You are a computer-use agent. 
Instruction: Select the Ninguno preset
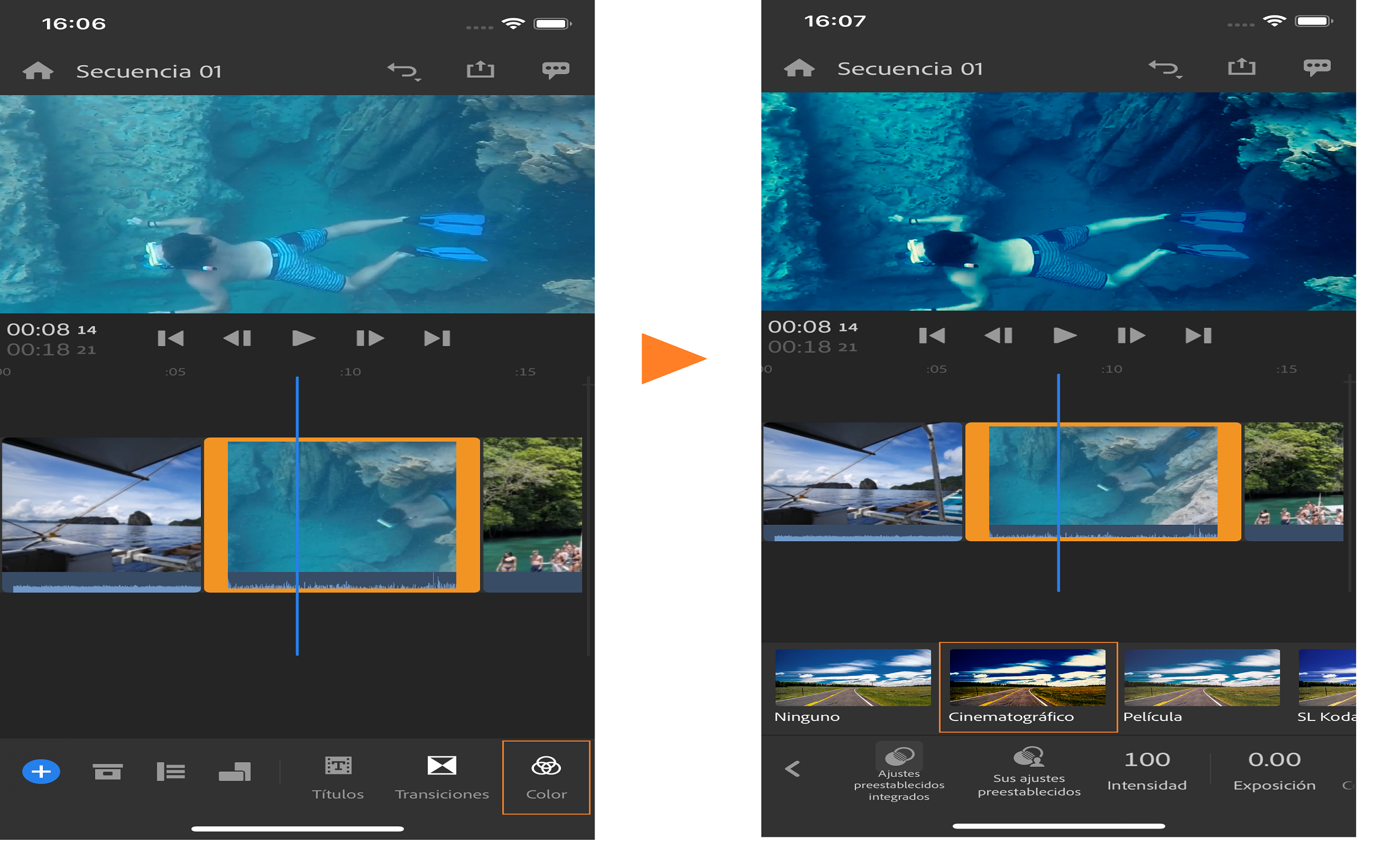pyautogui.click(x=852, y=686)
